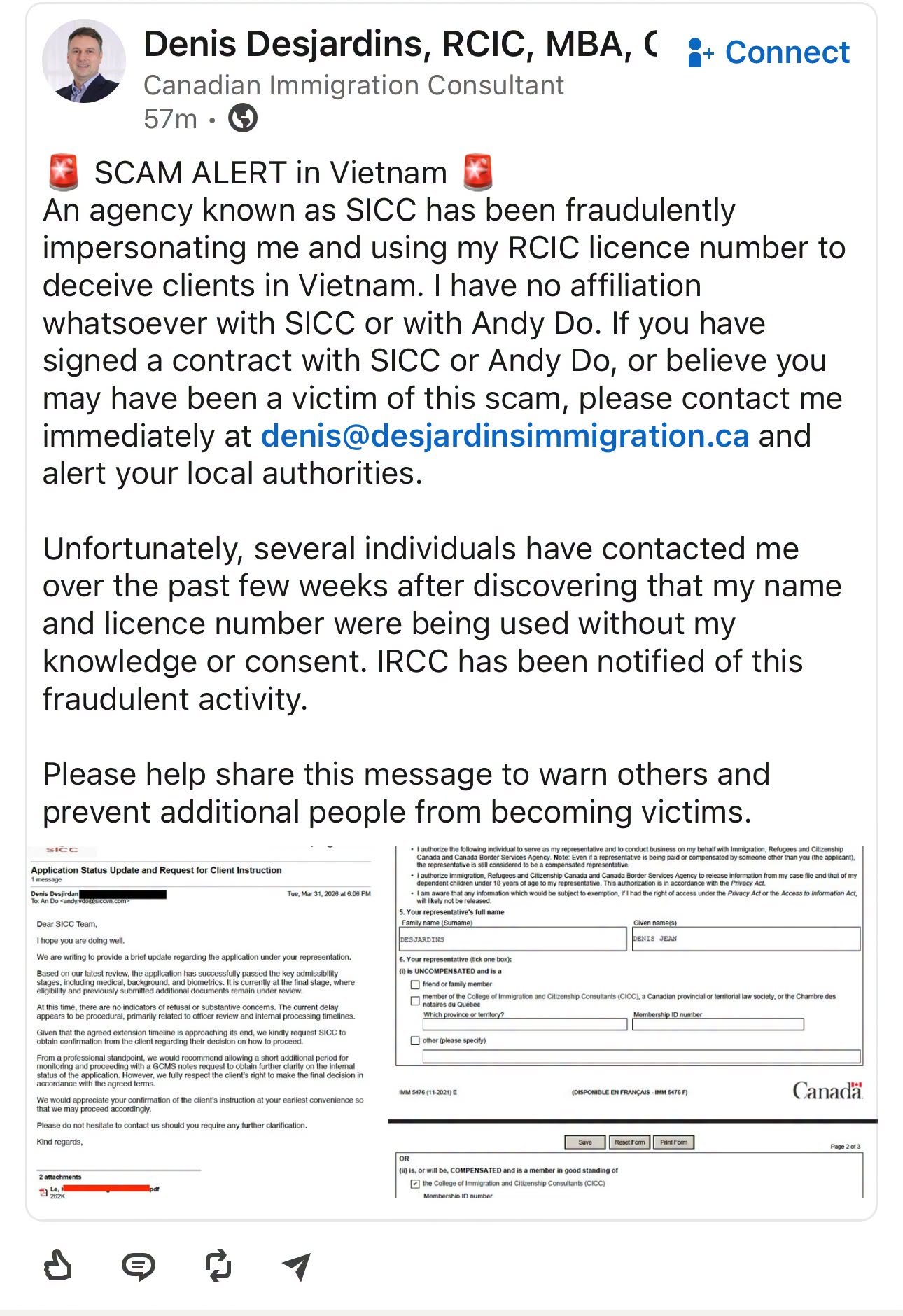Like the post with thumbs-up icon
This screenshot has height=1316, width=903.
click(x=58, y=1266)
